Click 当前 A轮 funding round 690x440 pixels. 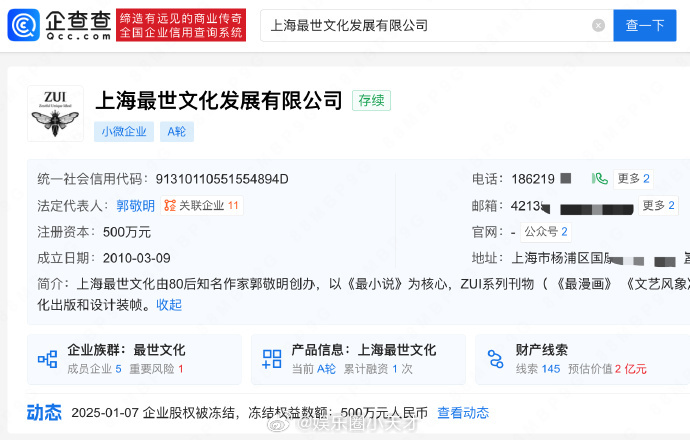(314, 369)
